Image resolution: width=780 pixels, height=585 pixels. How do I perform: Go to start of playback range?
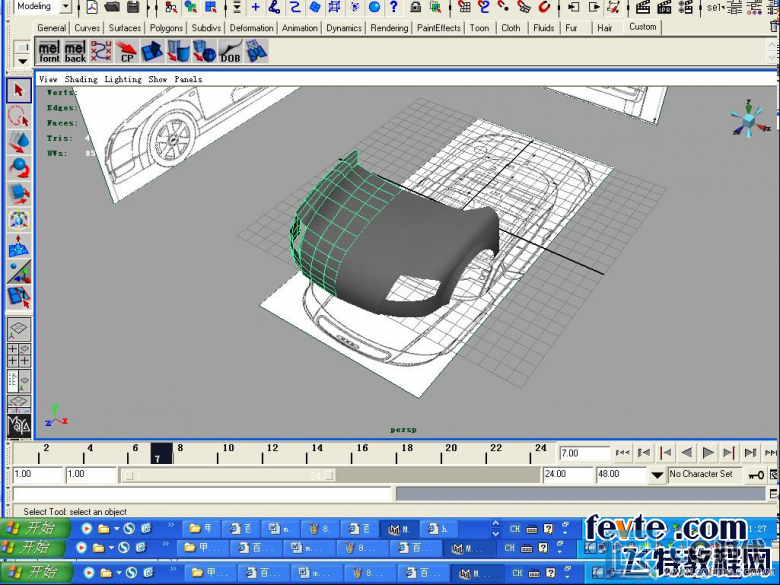point(622,453)
